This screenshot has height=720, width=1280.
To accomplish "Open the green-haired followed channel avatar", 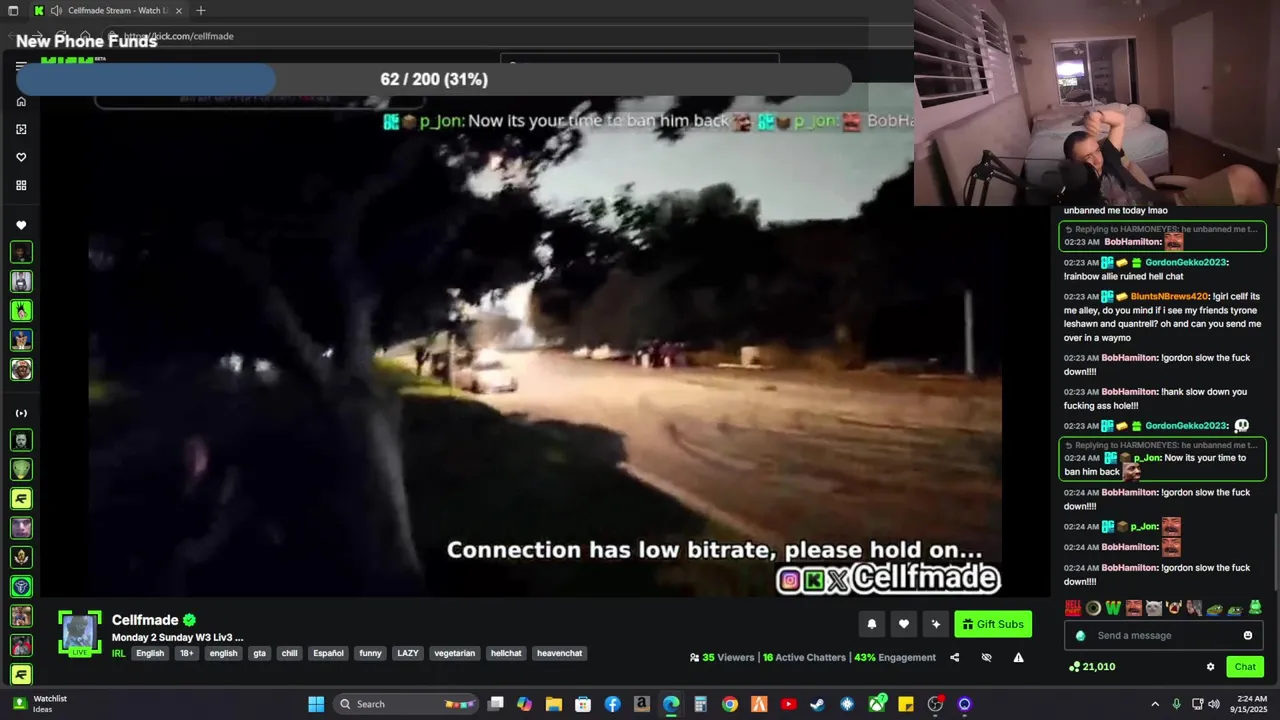I will [x=21, y=311].
